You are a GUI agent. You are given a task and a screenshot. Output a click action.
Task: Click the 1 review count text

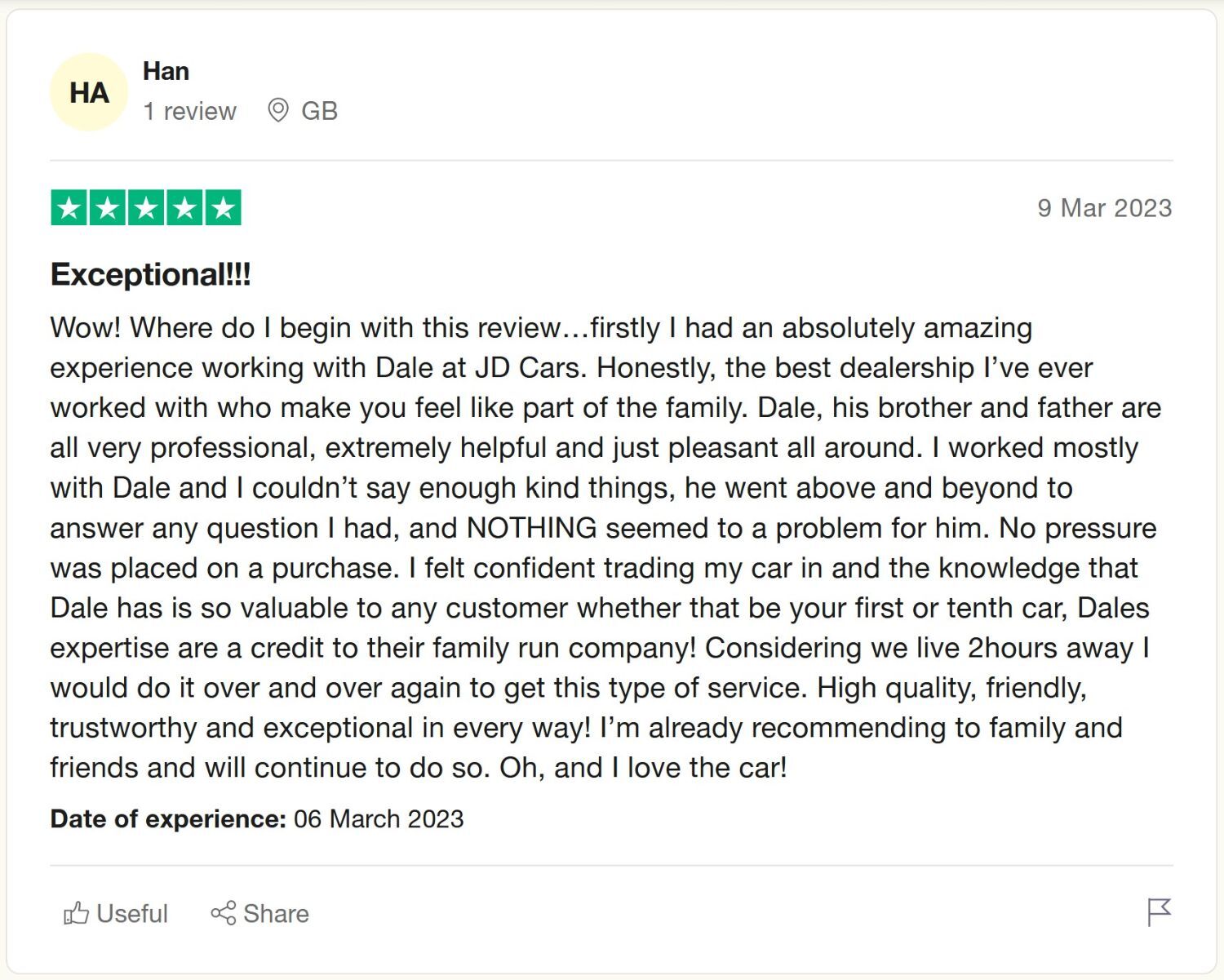189,111
